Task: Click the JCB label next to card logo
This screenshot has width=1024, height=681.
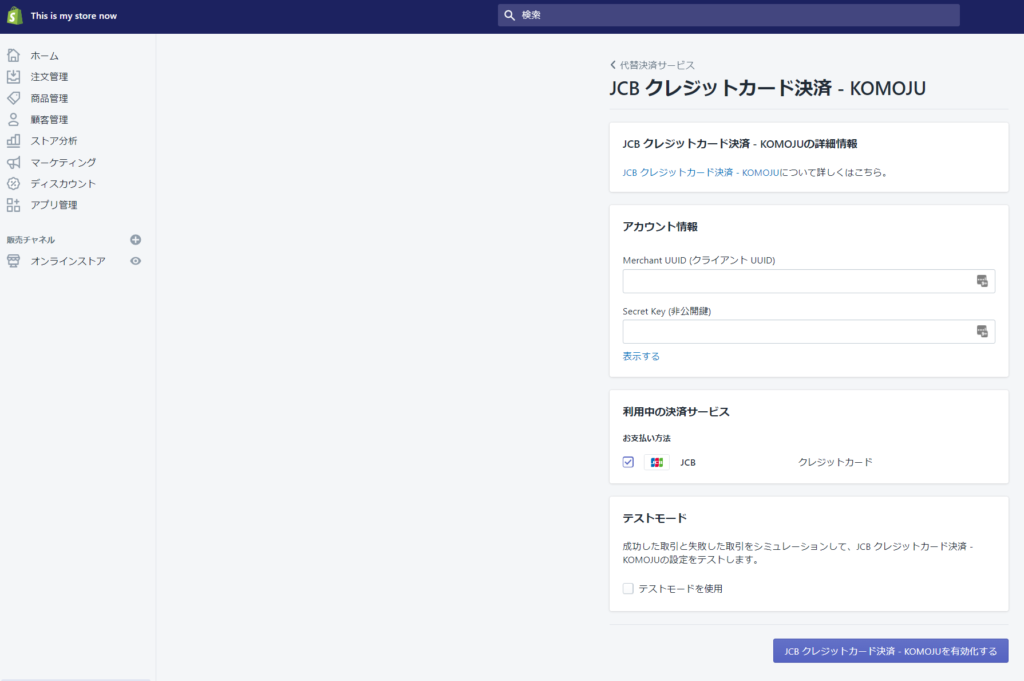Action: pos(688,462)
